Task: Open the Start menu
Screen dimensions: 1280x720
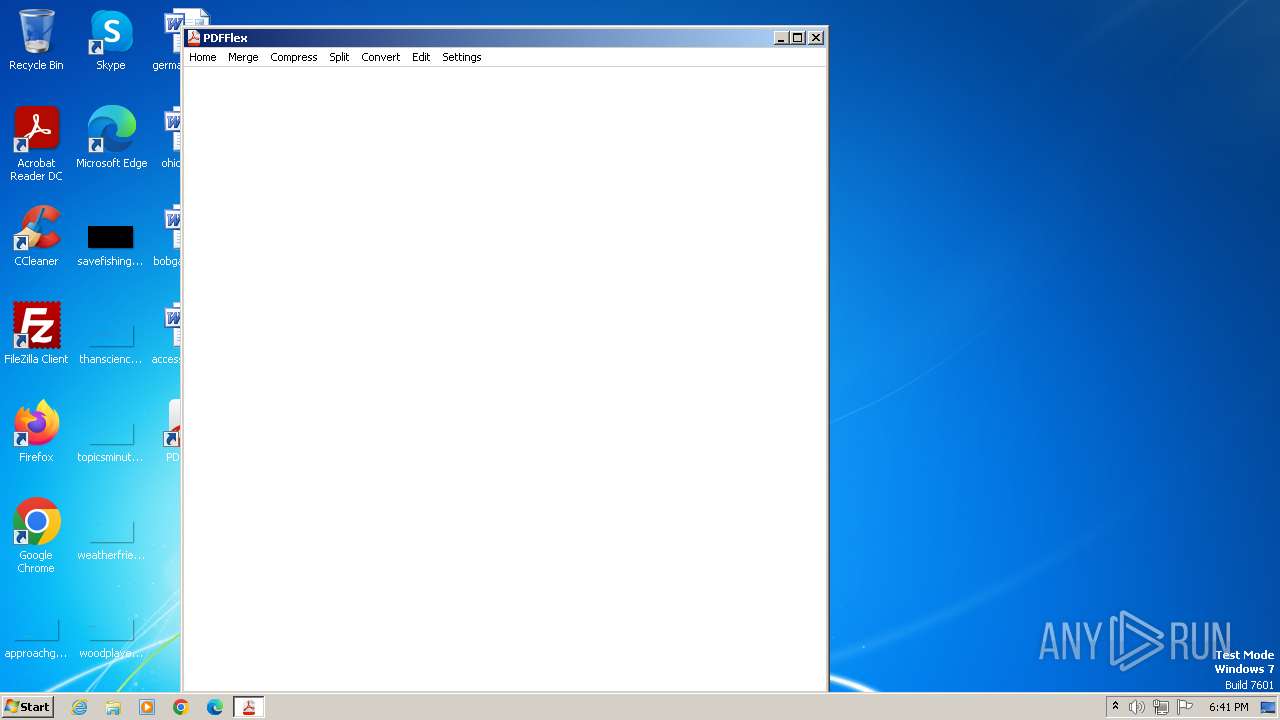Action: 27,707
